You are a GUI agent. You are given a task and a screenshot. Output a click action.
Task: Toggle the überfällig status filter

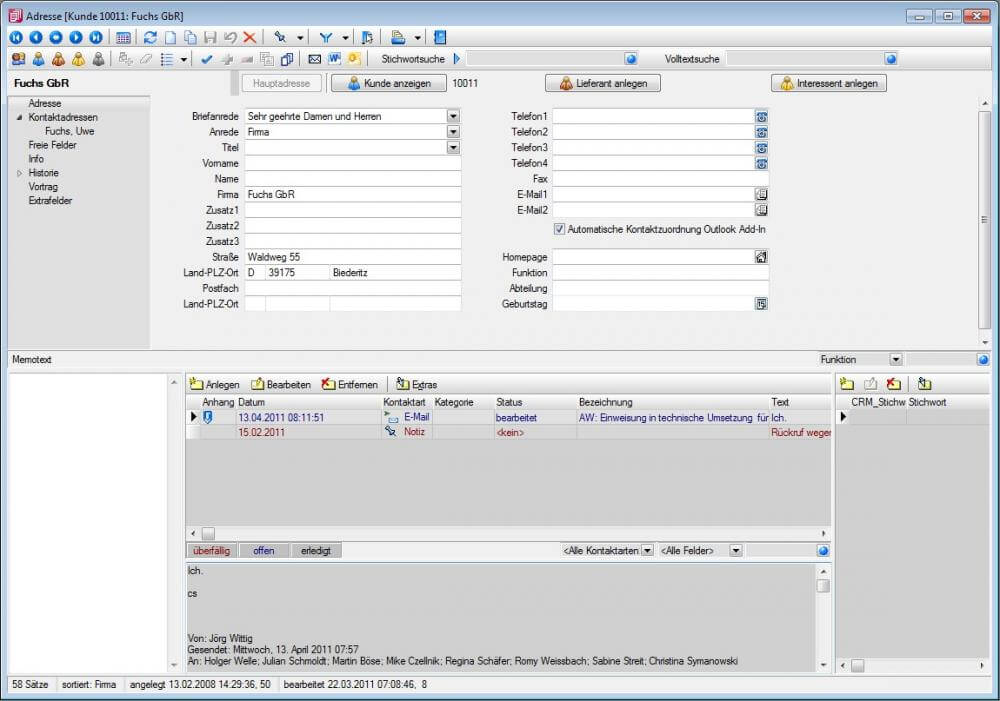211,551
